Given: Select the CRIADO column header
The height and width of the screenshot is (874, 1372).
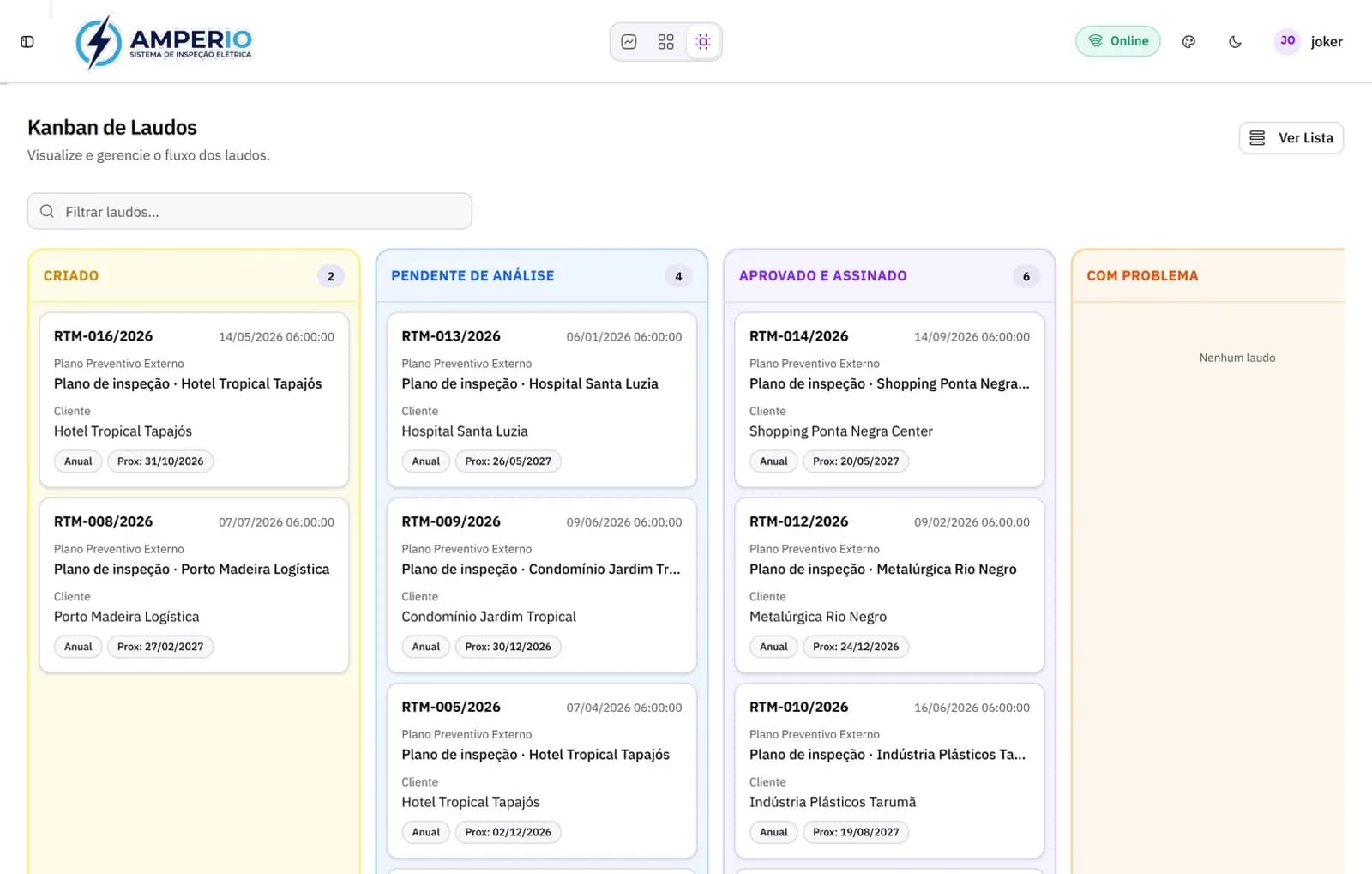Looking at the screenshot, I should click(71, 275).
